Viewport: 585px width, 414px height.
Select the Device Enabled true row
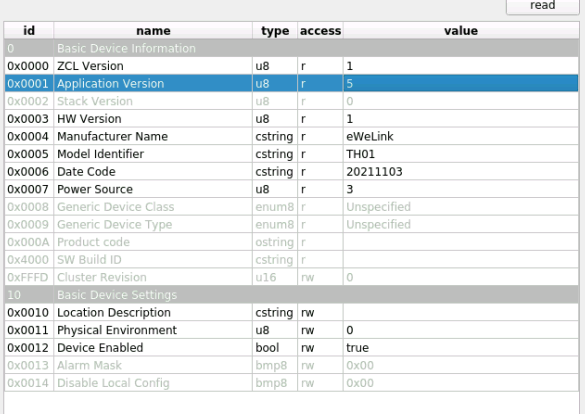coord(291,348)
